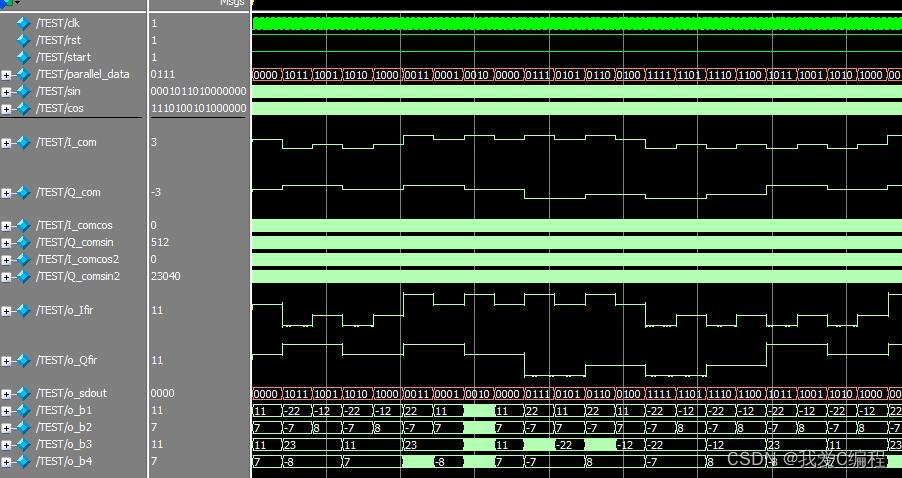Click the diamond icon beside /TEST/clk
Screen dimensions: 902x478
click(23, 24)
